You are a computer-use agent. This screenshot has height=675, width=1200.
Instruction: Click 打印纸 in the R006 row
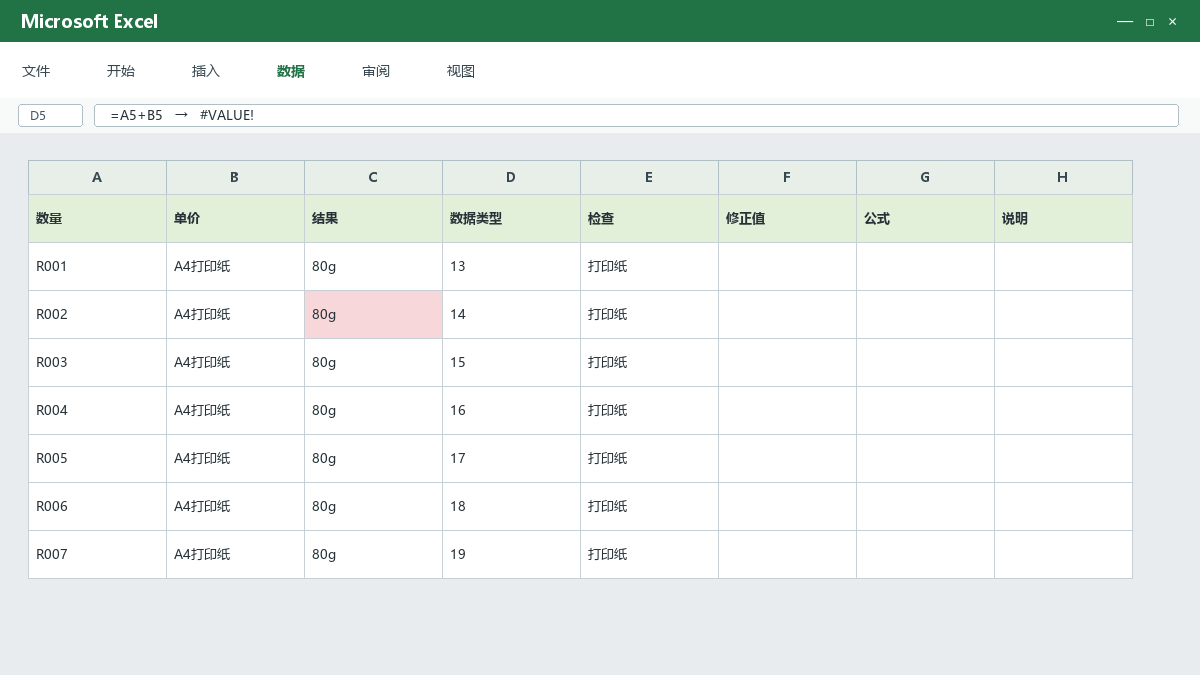pos(649,506)
